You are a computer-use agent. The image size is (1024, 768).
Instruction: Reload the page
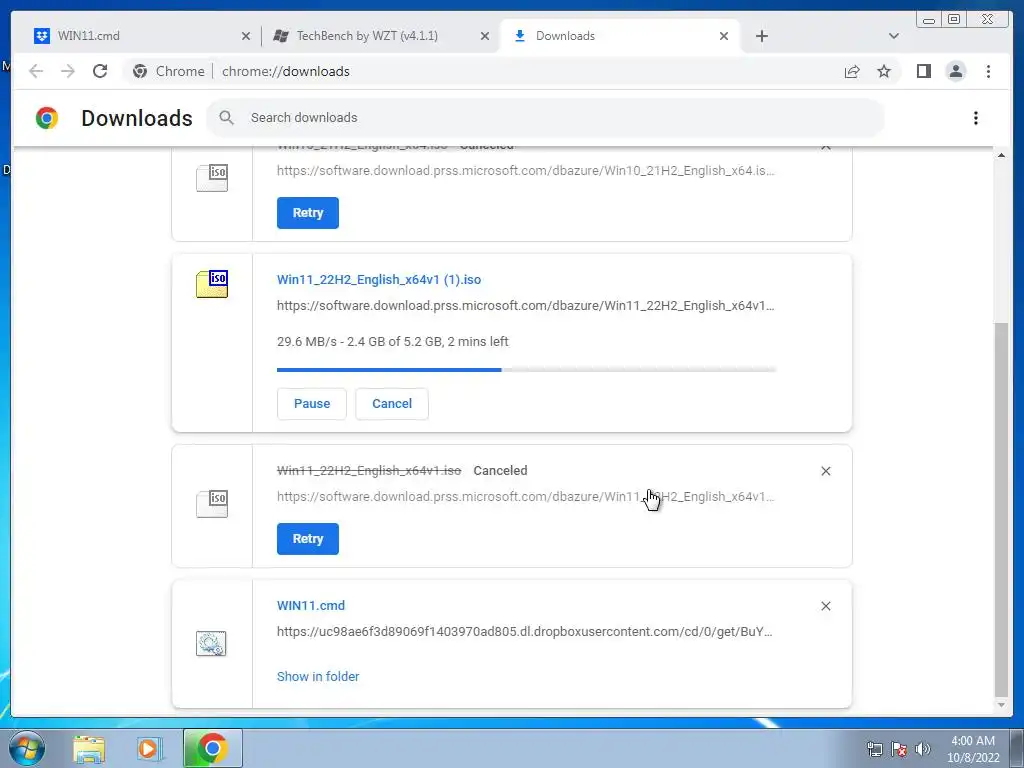(x=100, y=71)
